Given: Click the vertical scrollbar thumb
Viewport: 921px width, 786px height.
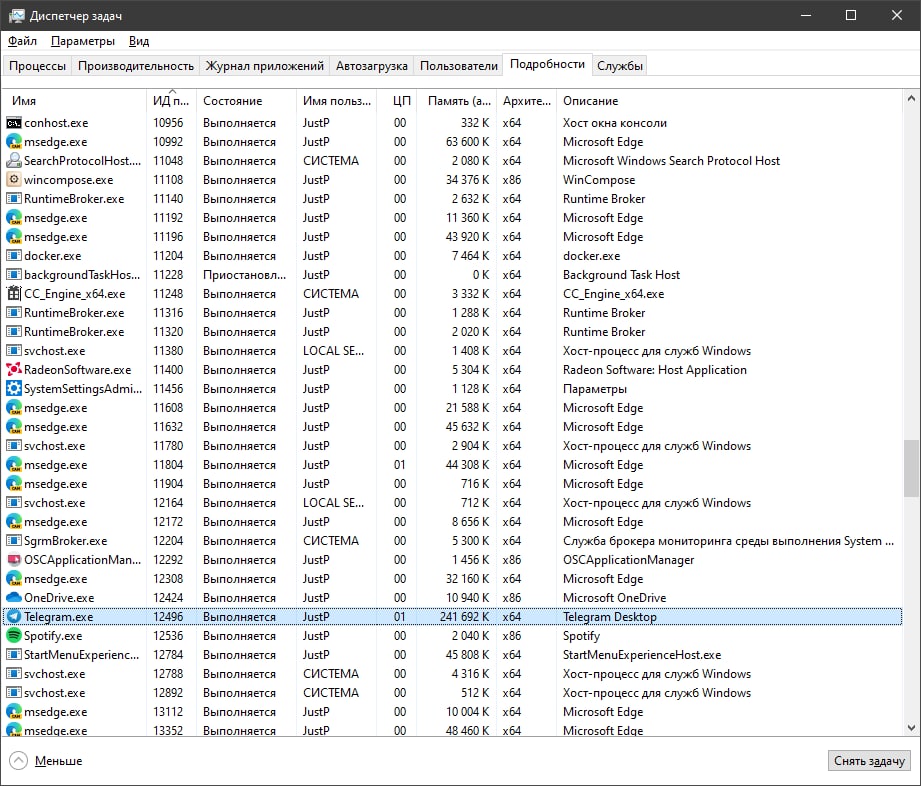Looking at the screenshot, I should (911, 468).
